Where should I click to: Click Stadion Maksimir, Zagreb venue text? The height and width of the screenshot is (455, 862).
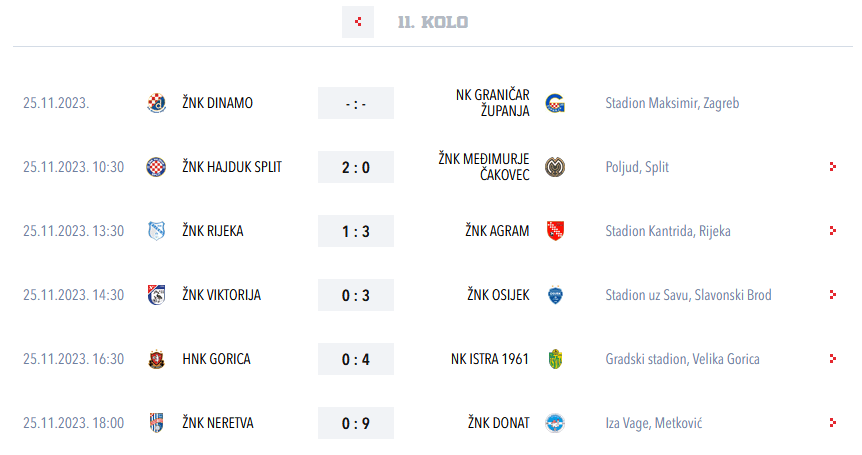pos(672,103)
